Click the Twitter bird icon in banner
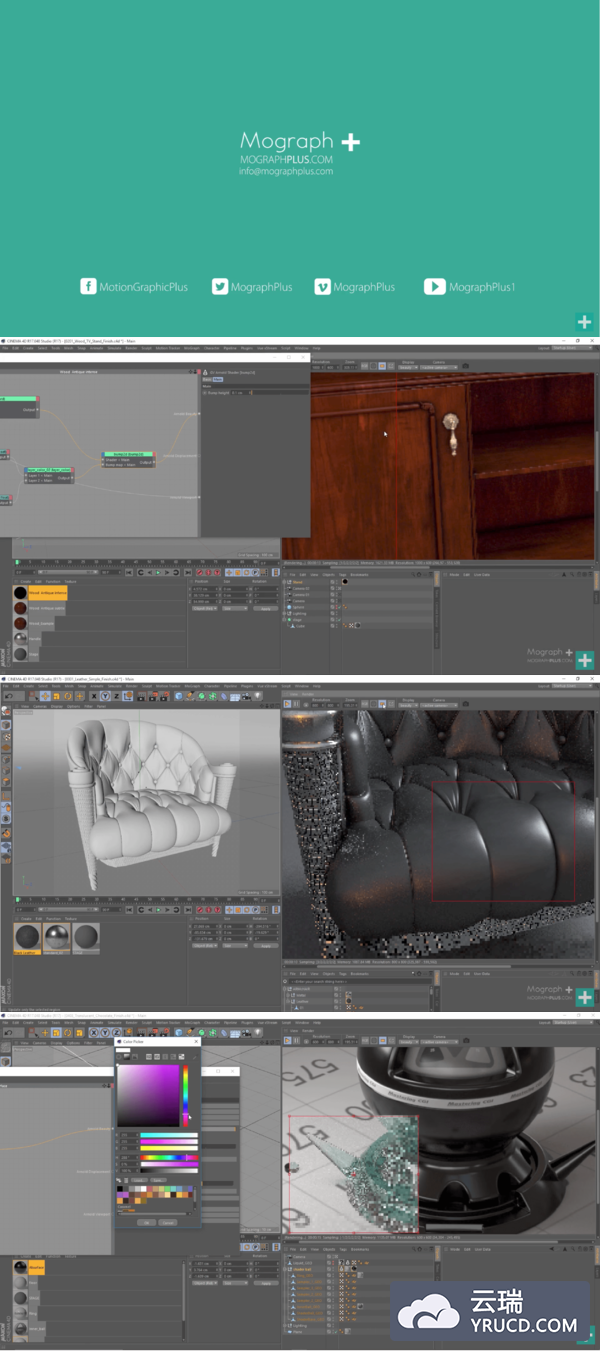The image size is (600, 1351). pos(220,287)
